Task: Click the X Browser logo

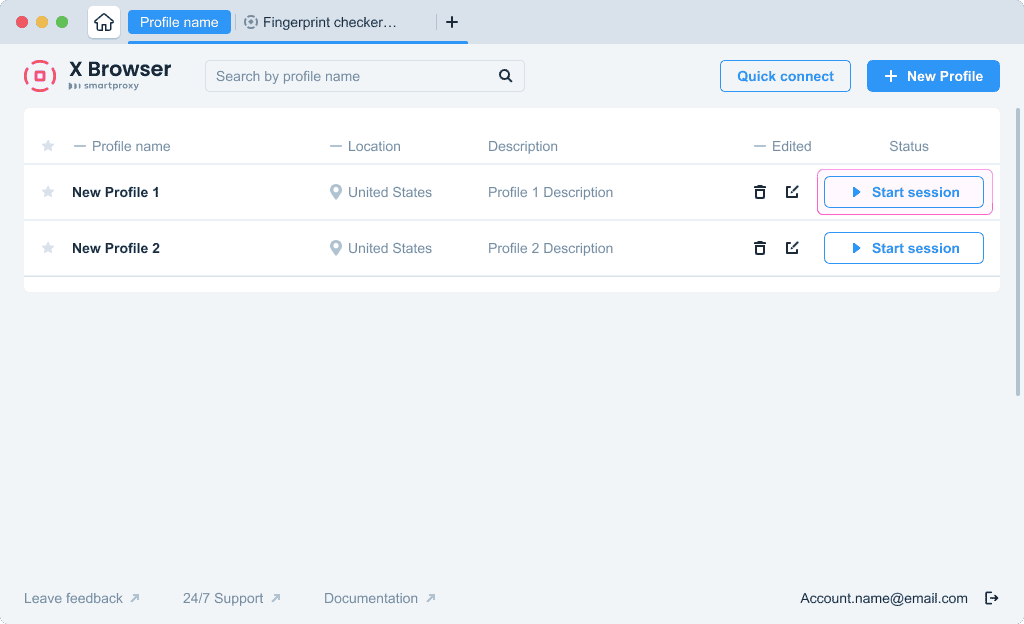Action: pos(97,76)
